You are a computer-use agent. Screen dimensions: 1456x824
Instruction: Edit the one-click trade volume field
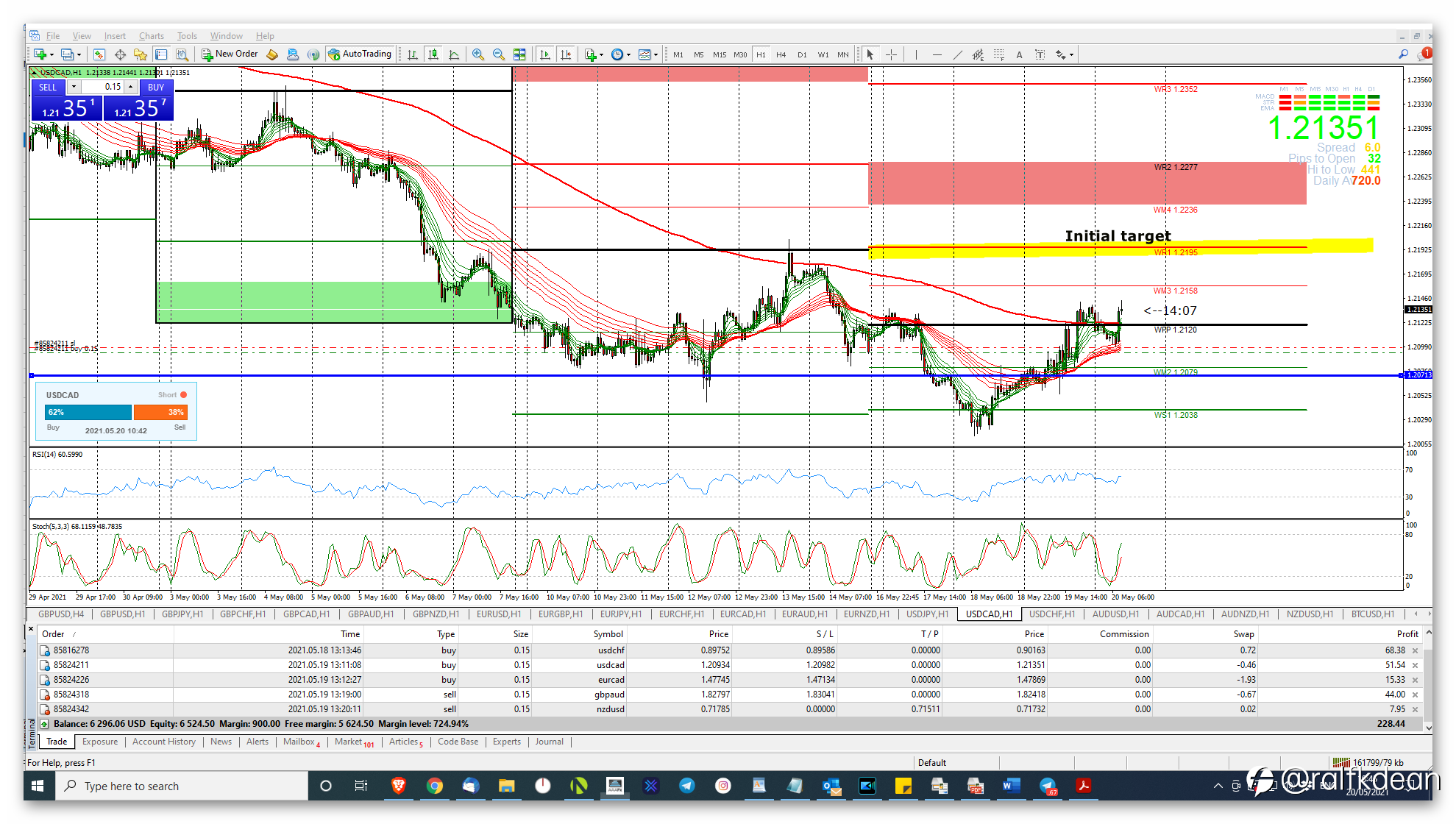pyautogui.click(x=102, y=87)
